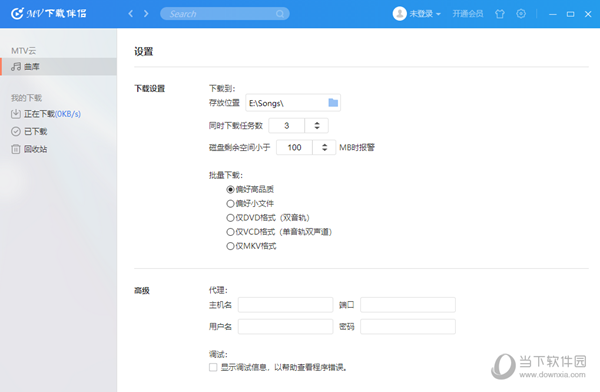Click the simultaneous download count field
This screenshot has height=392, width=600.
click(287, 126)
